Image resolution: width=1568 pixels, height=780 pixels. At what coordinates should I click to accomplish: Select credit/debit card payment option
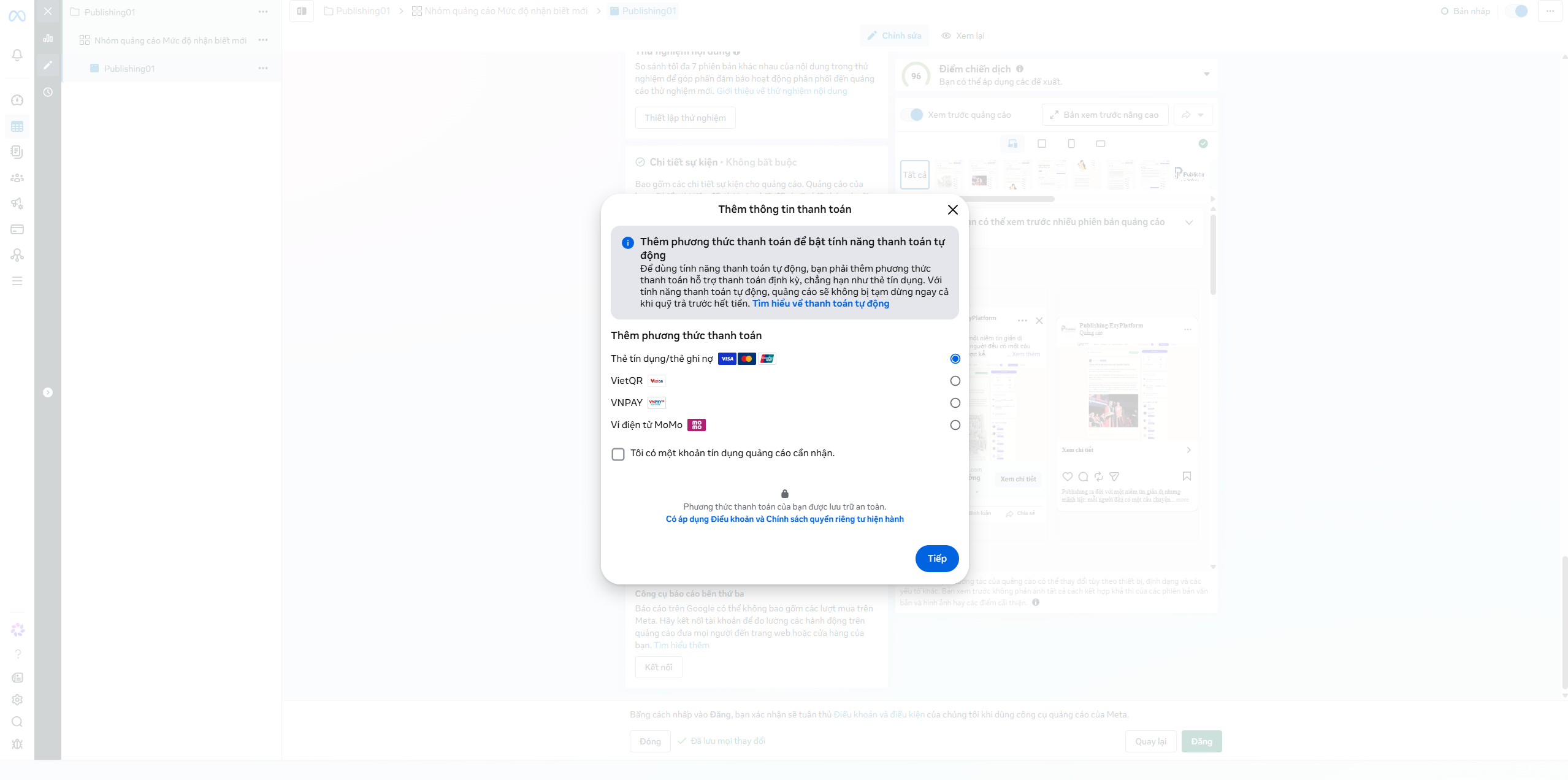(x=955, y=359)
